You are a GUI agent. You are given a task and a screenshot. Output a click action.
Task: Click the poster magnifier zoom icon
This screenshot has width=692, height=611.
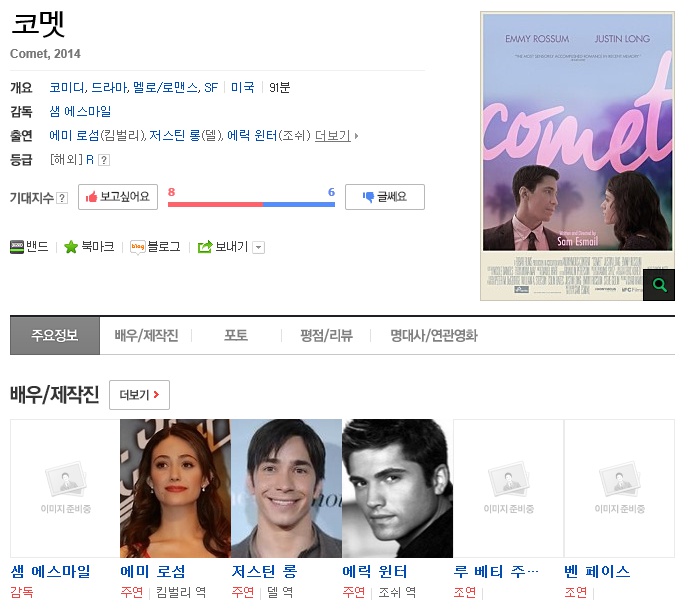coord(659,285)
